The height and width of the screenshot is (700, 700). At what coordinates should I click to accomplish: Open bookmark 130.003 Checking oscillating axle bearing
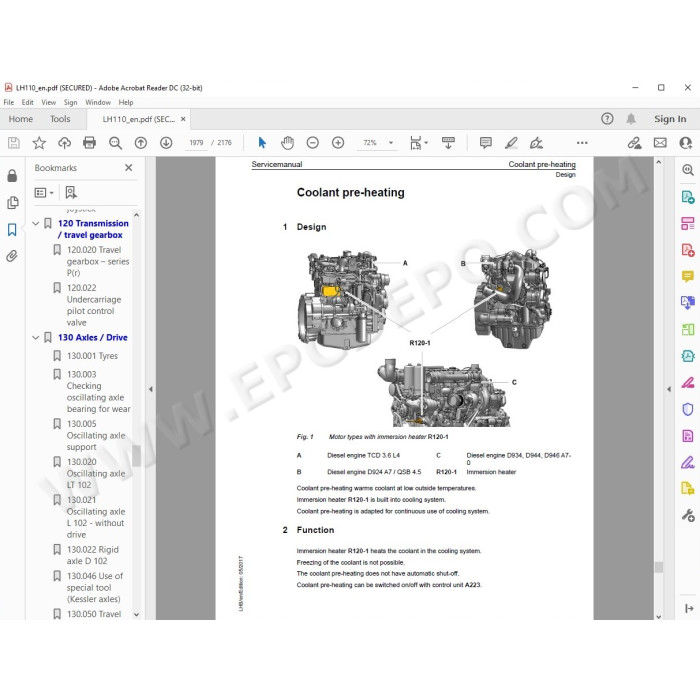(98, 392)
